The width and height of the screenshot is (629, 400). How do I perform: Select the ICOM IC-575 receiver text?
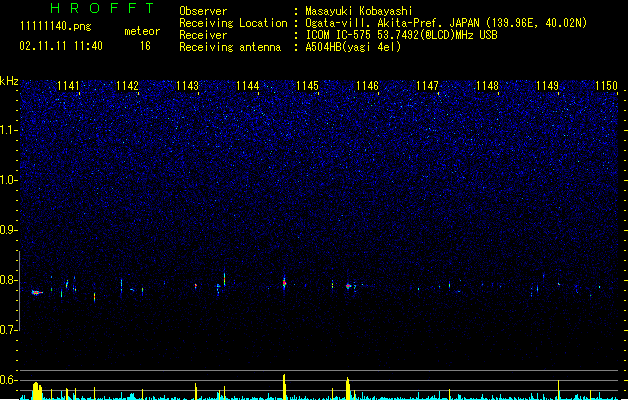click(x=401, y=35)
